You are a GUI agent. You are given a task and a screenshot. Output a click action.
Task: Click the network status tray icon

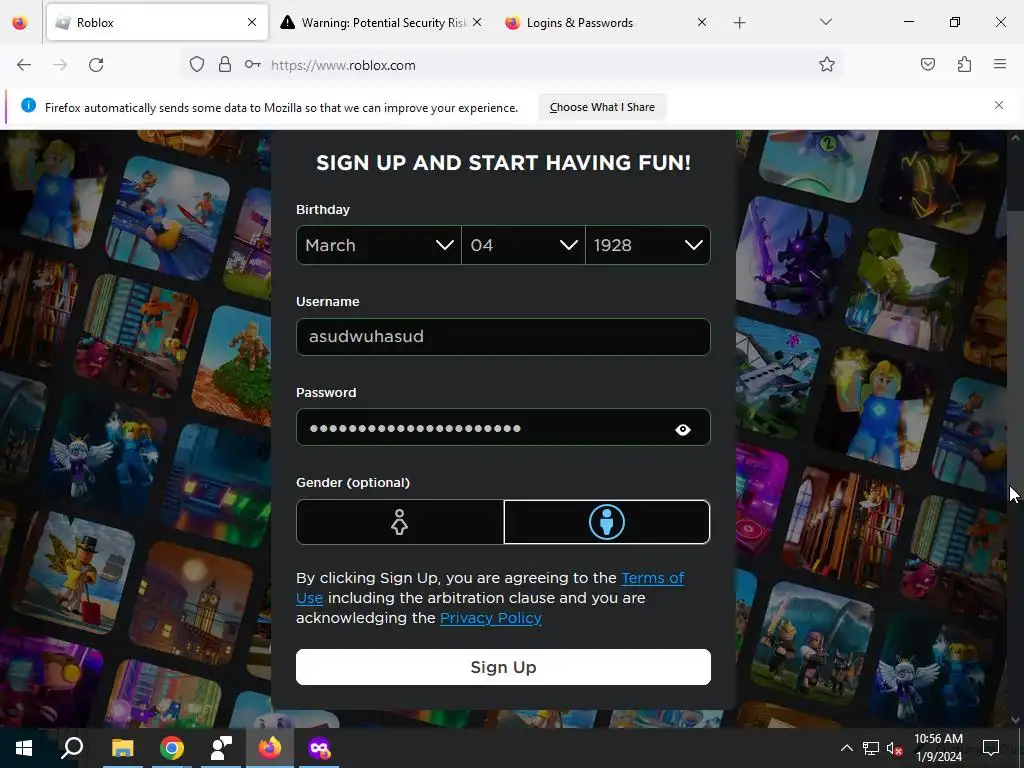click(x=871, y=748)
